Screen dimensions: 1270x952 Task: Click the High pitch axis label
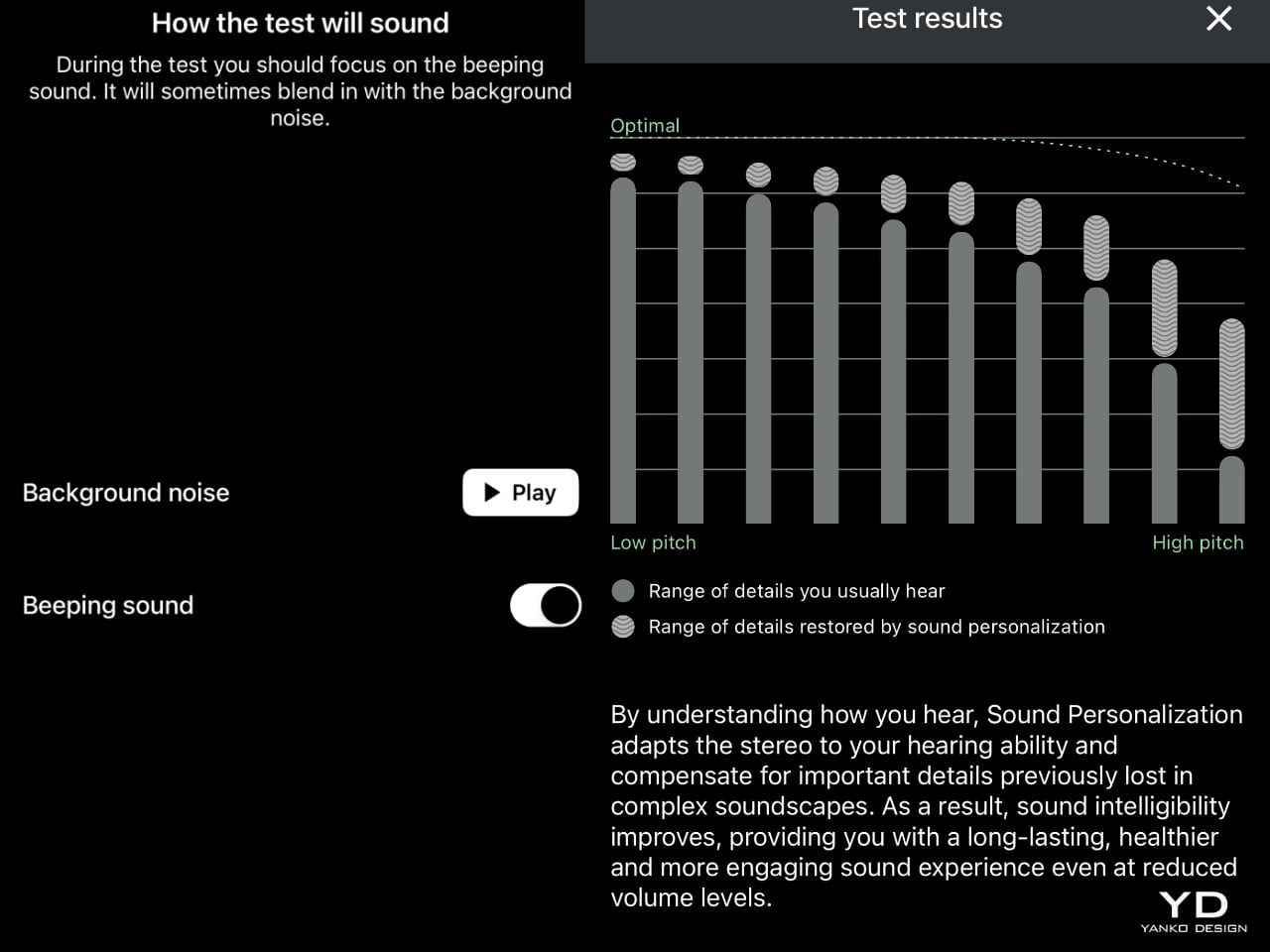pyautogui.click(x=1198, y=542)
